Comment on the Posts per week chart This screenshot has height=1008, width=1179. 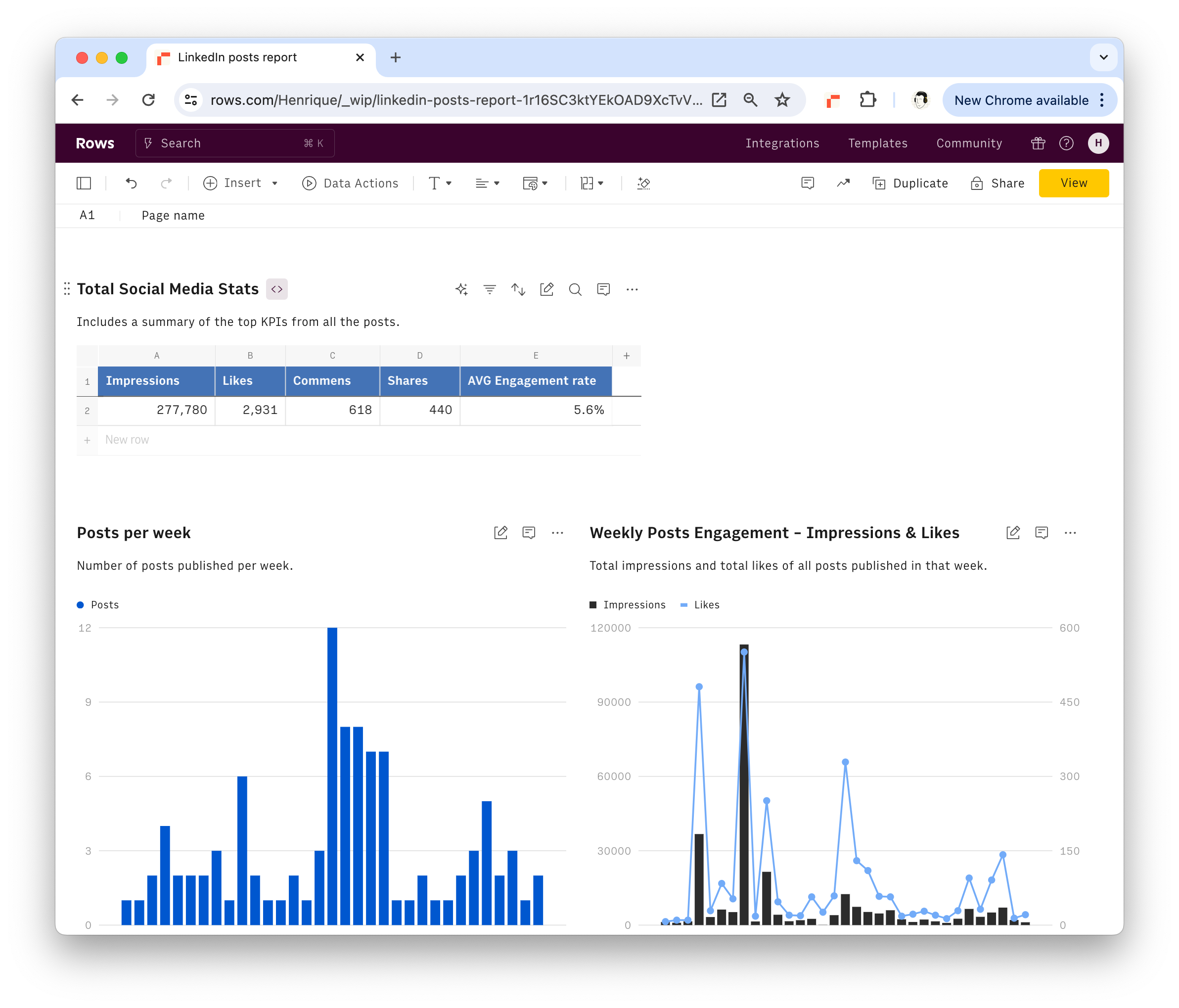pos(529,533)
